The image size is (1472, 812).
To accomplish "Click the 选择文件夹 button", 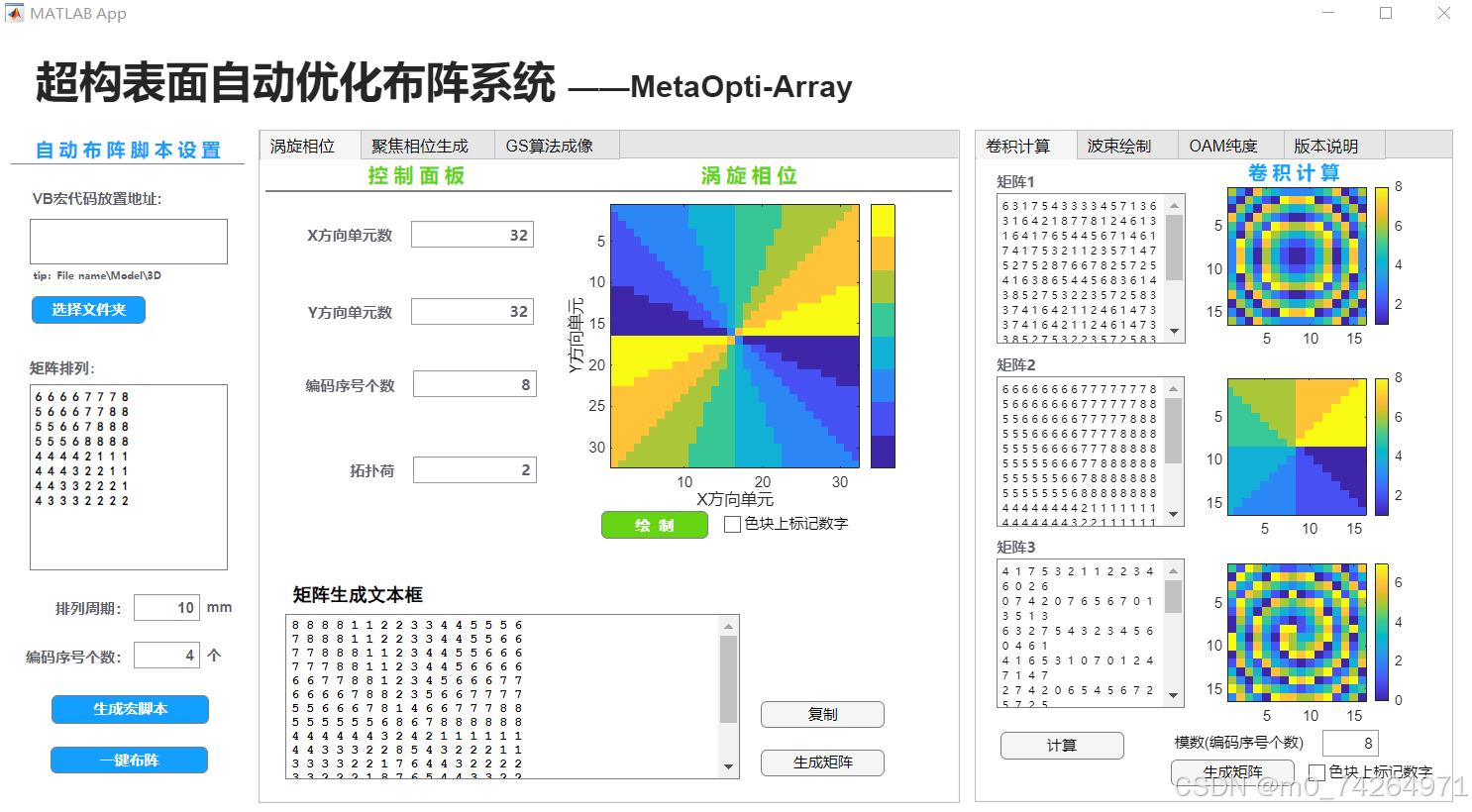I will tap(88, 310).
